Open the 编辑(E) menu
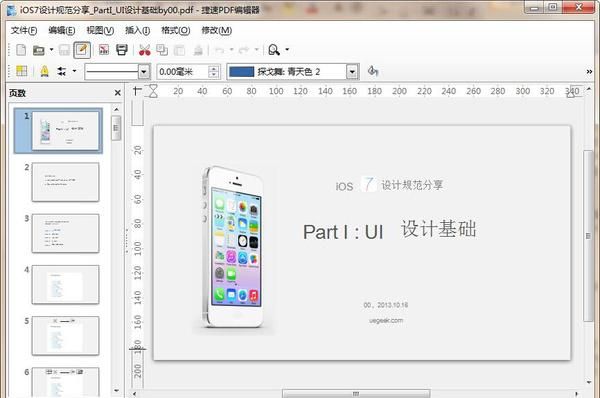 click(x=62, y=30)
